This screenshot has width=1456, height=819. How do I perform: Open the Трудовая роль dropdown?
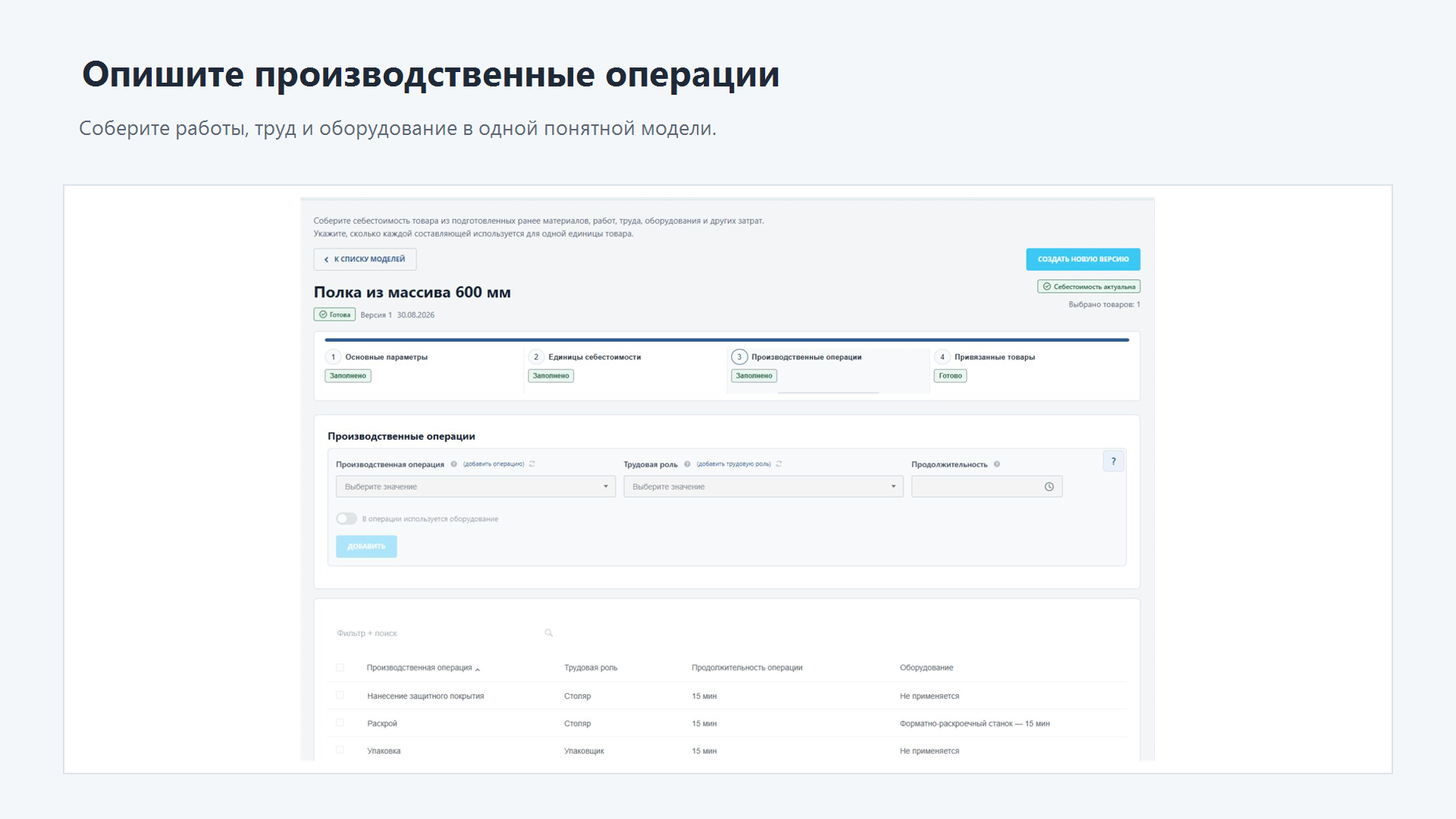pos(764,487)
